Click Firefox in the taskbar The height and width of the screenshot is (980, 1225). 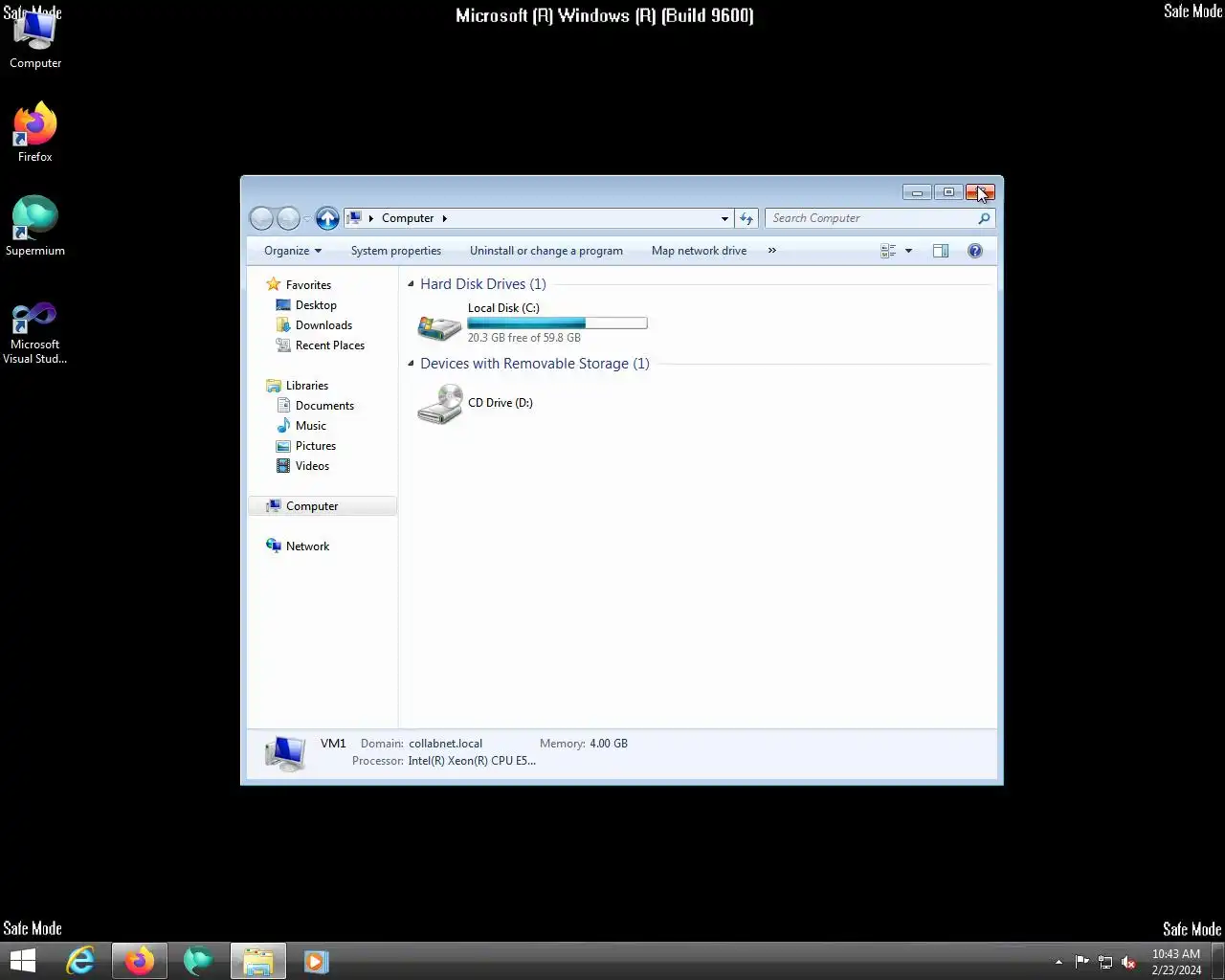(x=140, y=961)
